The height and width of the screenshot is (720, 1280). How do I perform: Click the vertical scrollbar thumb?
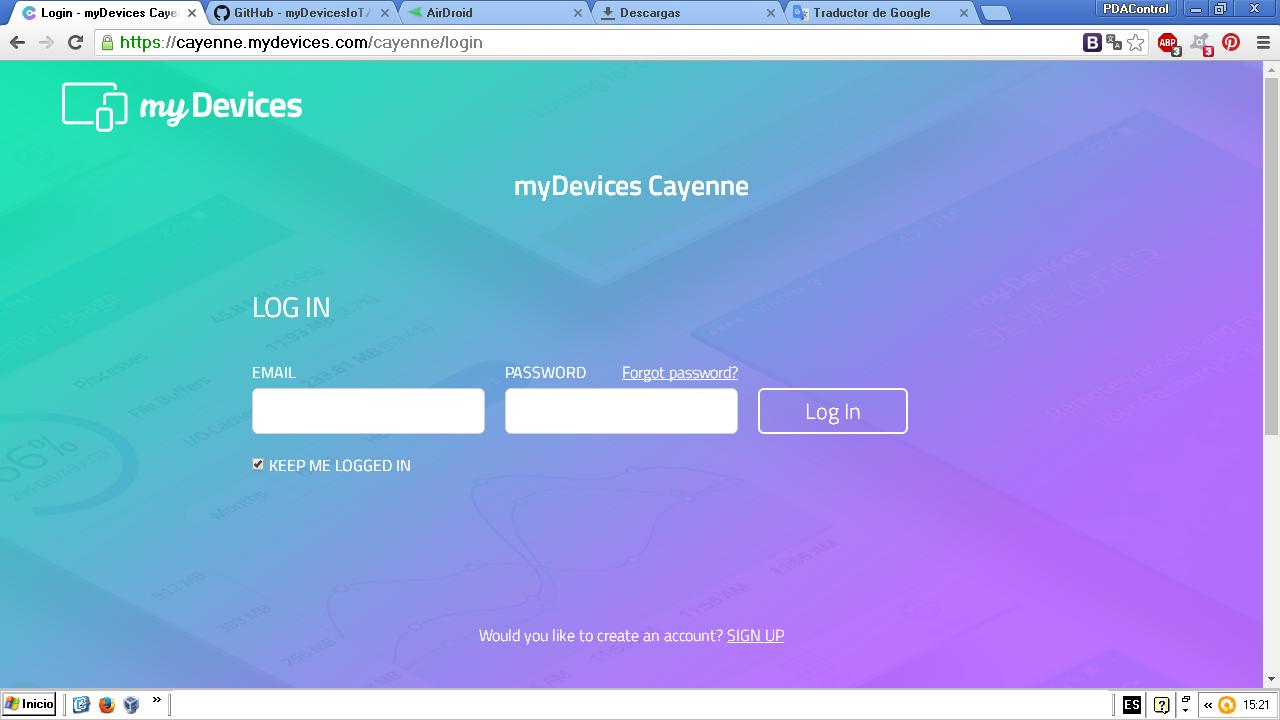(x=1271, y=255)
